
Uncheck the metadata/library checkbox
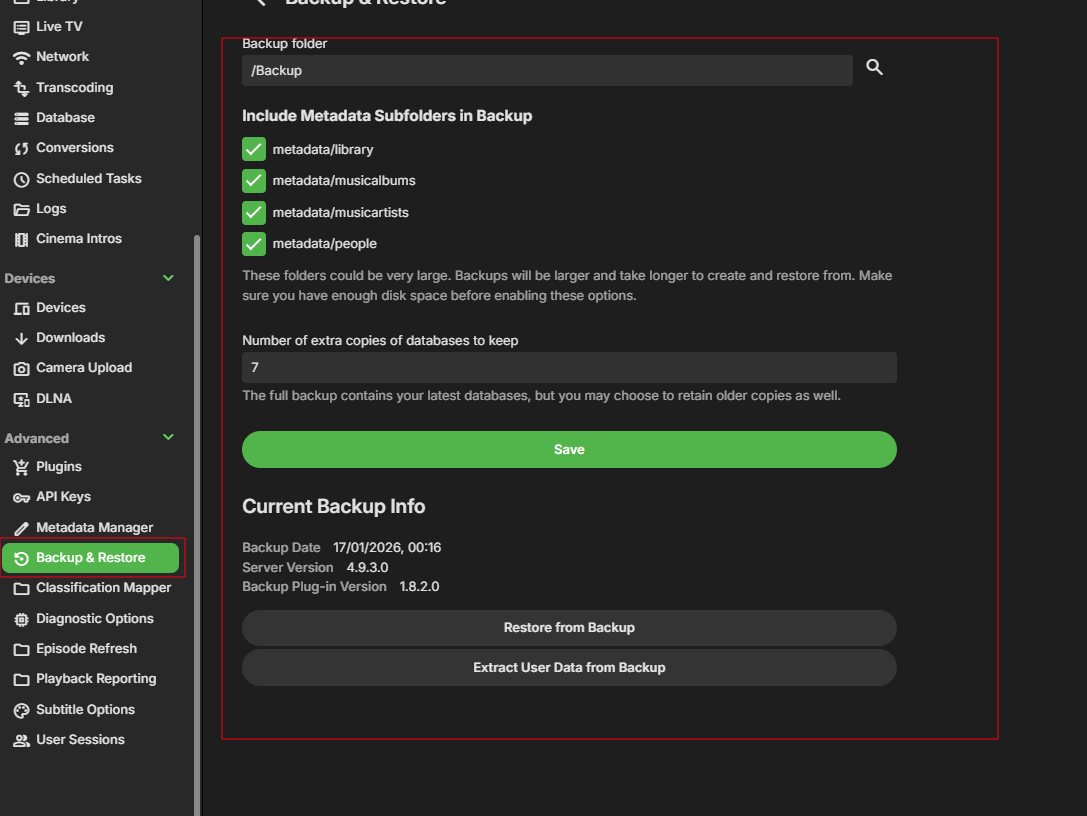point(254,149)
